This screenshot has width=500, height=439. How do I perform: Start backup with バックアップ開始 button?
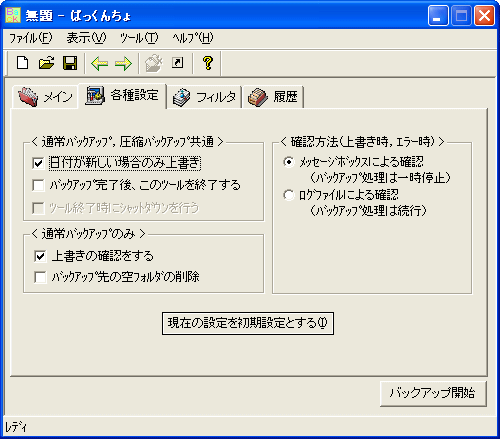(433, 393)
